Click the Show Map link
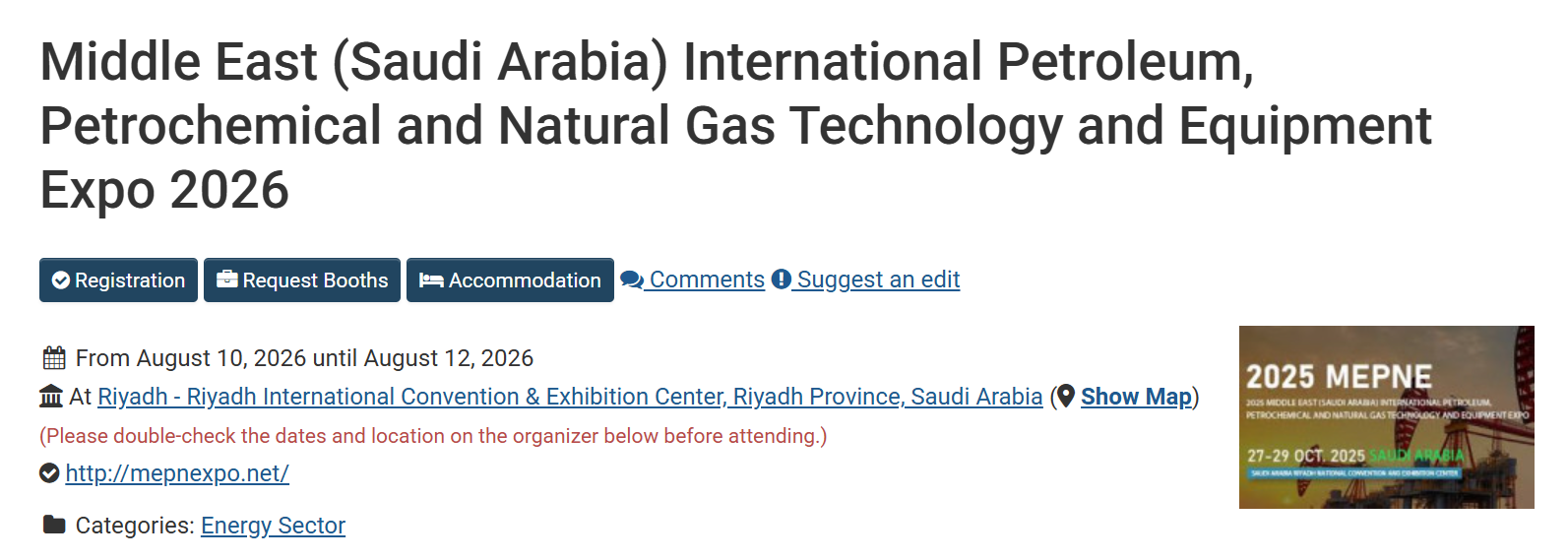The width and height of the screenshot is (1568, 560). pos(1136,397)
